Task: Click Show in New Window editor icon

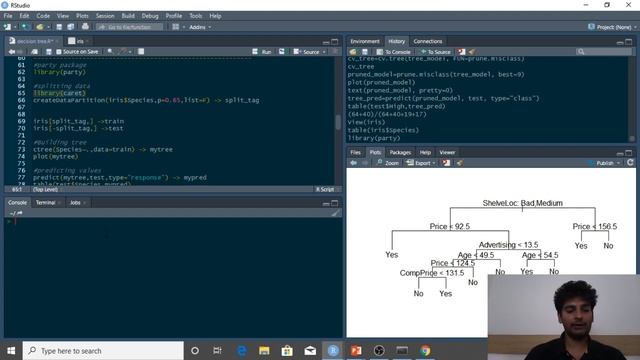Action: (x=34, y=52)
